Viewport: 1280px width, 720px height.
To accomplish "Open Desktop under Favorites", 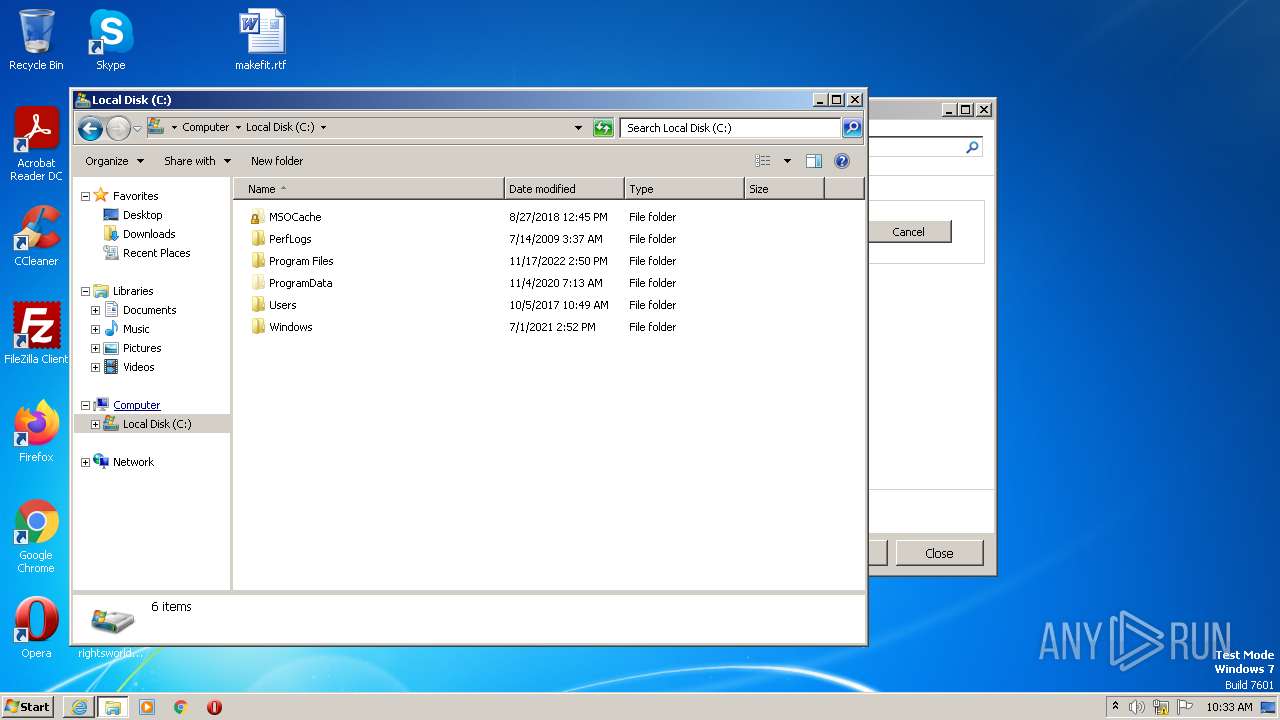I will 142,215.
